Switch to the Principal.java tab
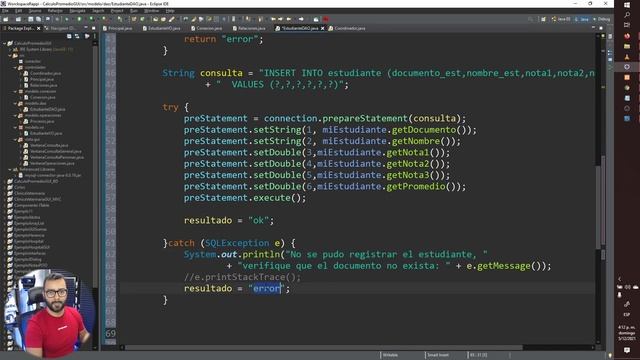 118,28
